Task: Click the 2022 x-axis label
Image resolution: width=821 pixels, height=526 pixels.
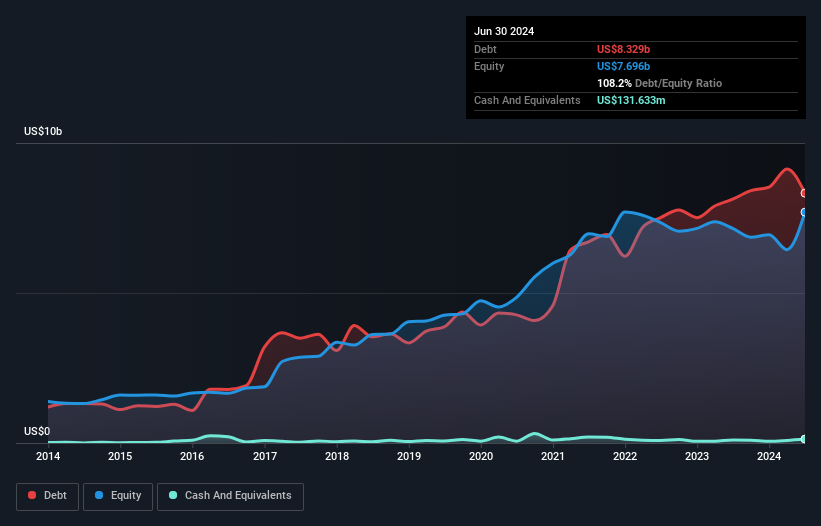Action: [x=625, y=456]
